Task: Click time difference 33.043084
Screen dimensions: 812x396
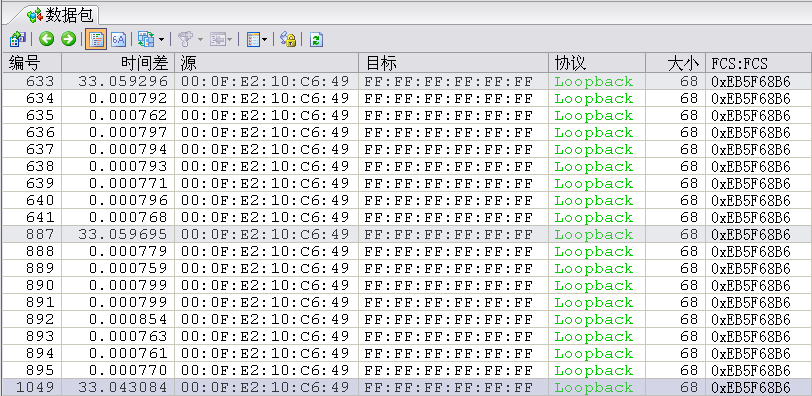Action: pos(123,388)
